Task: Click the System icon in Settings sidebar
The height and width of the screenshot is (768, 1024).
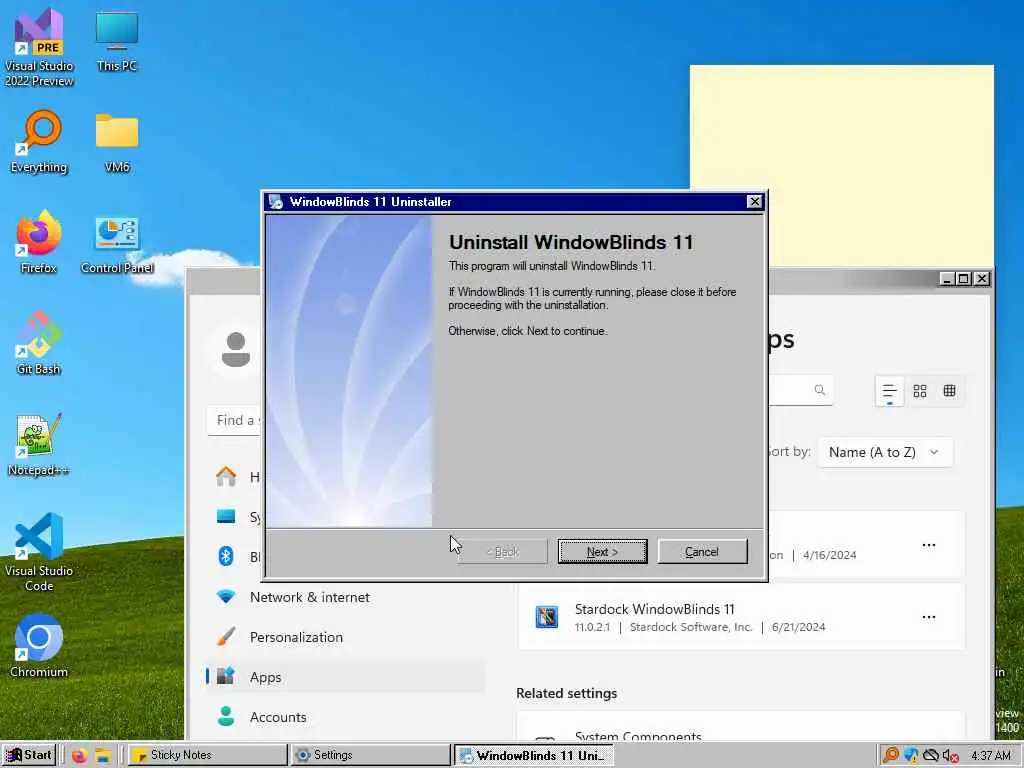Action: click(226, 517)
